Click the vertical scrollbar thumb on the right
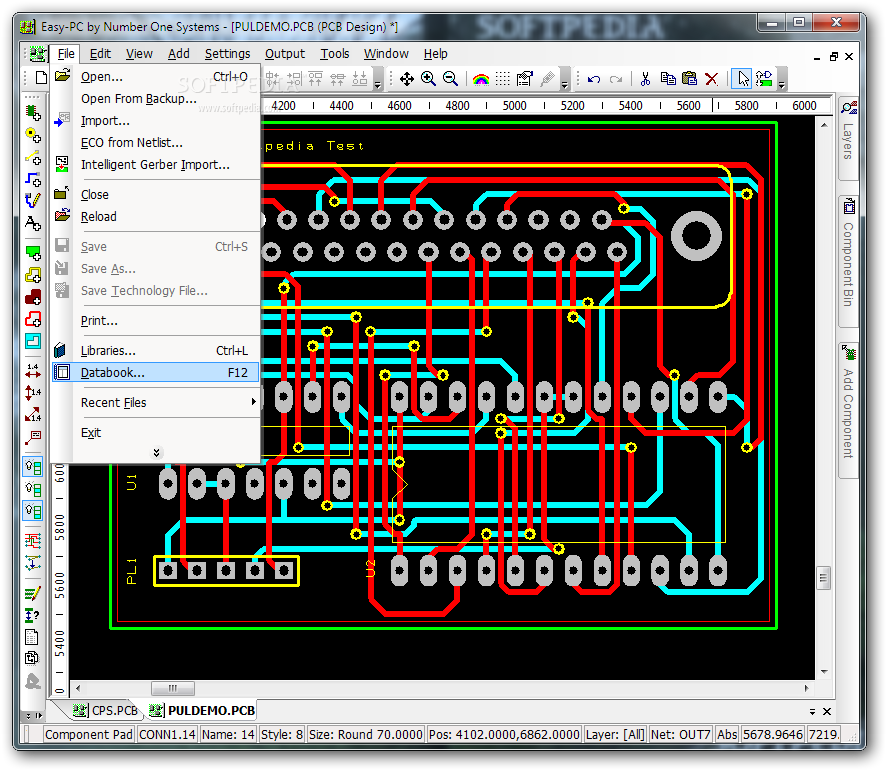 (x=824, y=578)
